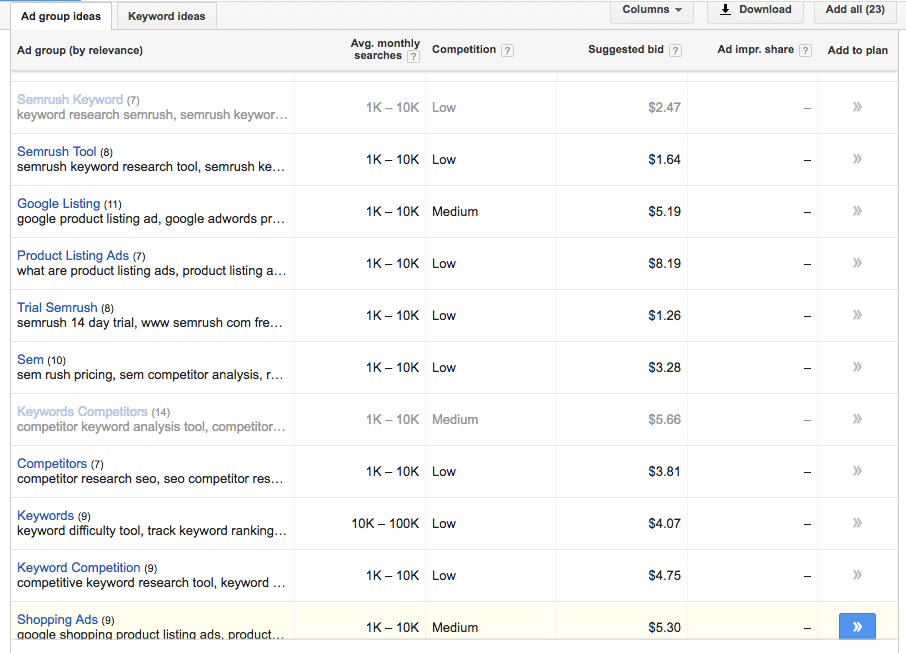Click keyword text 'what are product listing ads'
Image resolution: width=906 pixels, height=653 pixels.
[96, 270]
